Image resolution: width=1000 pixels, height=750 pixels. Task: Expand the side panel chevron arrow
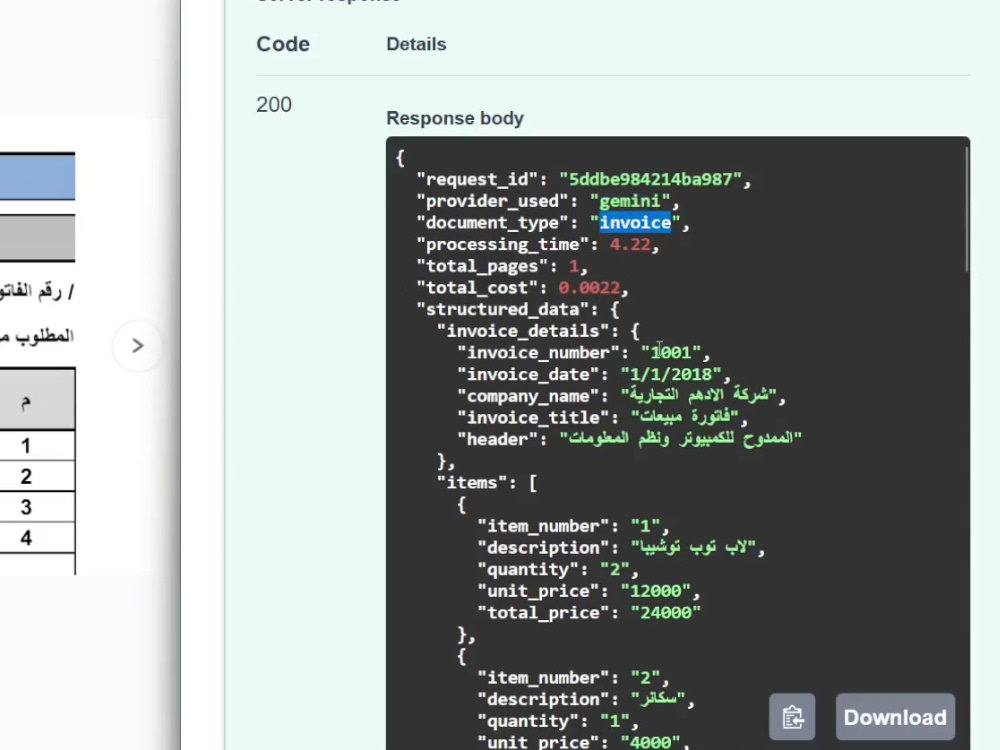coord(137,346)
